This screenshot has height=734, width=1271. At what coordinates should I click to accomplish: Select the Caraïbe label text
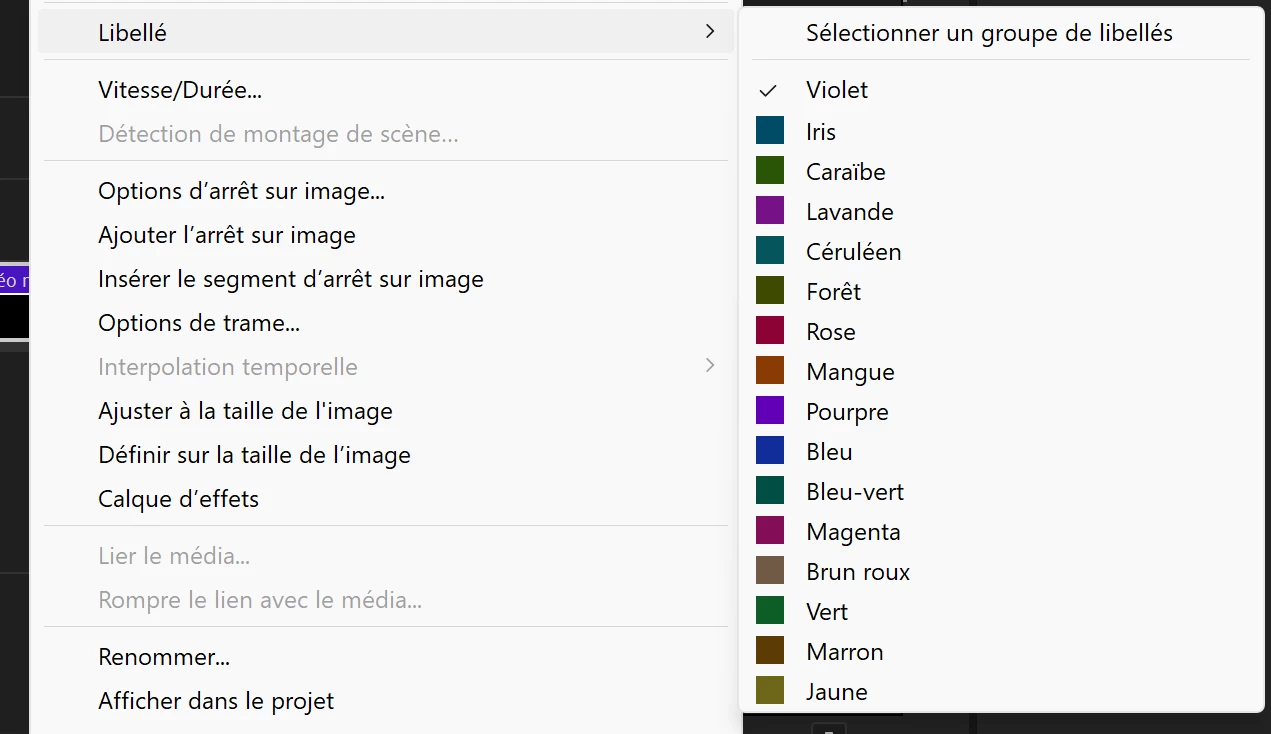846,171
